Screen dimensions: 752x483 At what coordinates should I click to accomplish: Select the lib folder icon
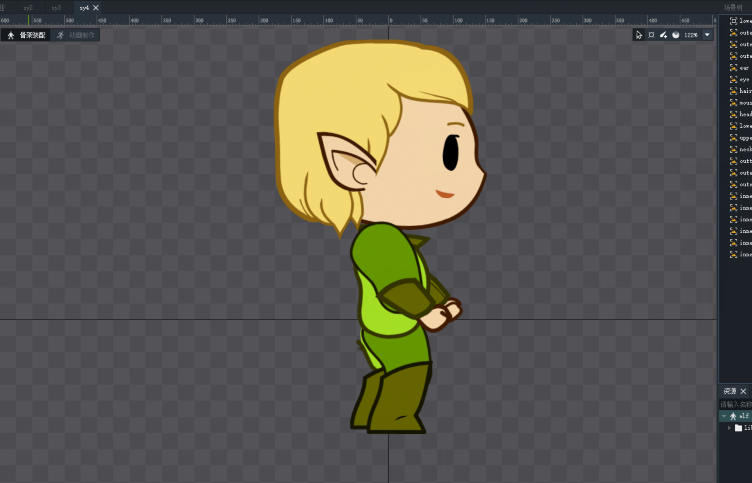(738, 427)
